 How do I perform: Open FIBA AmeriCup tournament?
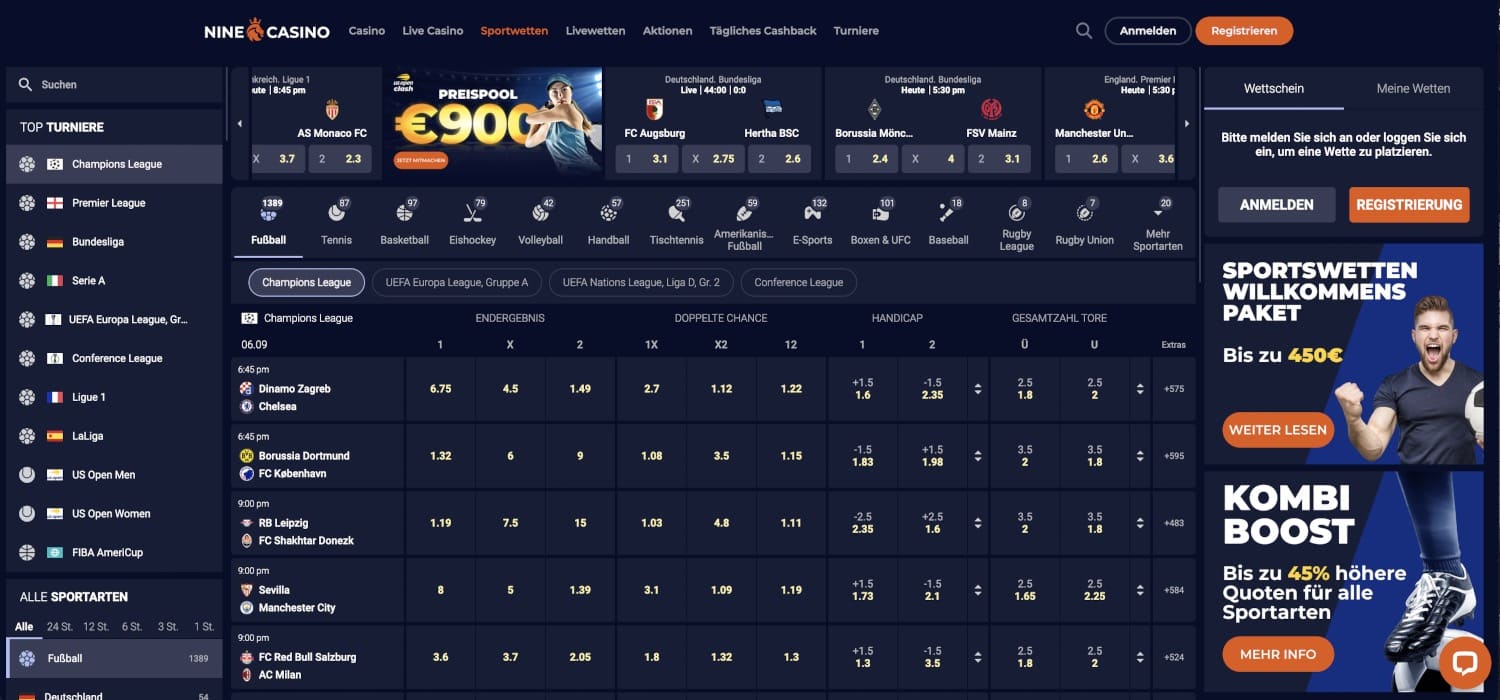[x=114, y=553]
